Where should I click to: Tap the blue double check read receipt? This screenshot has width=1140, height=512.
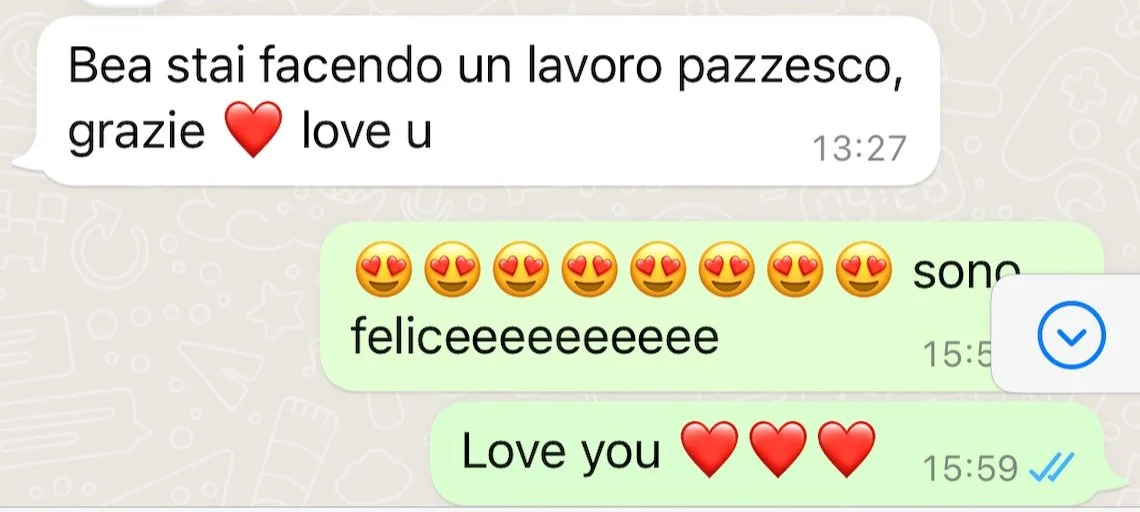(x=1052, y=468)
